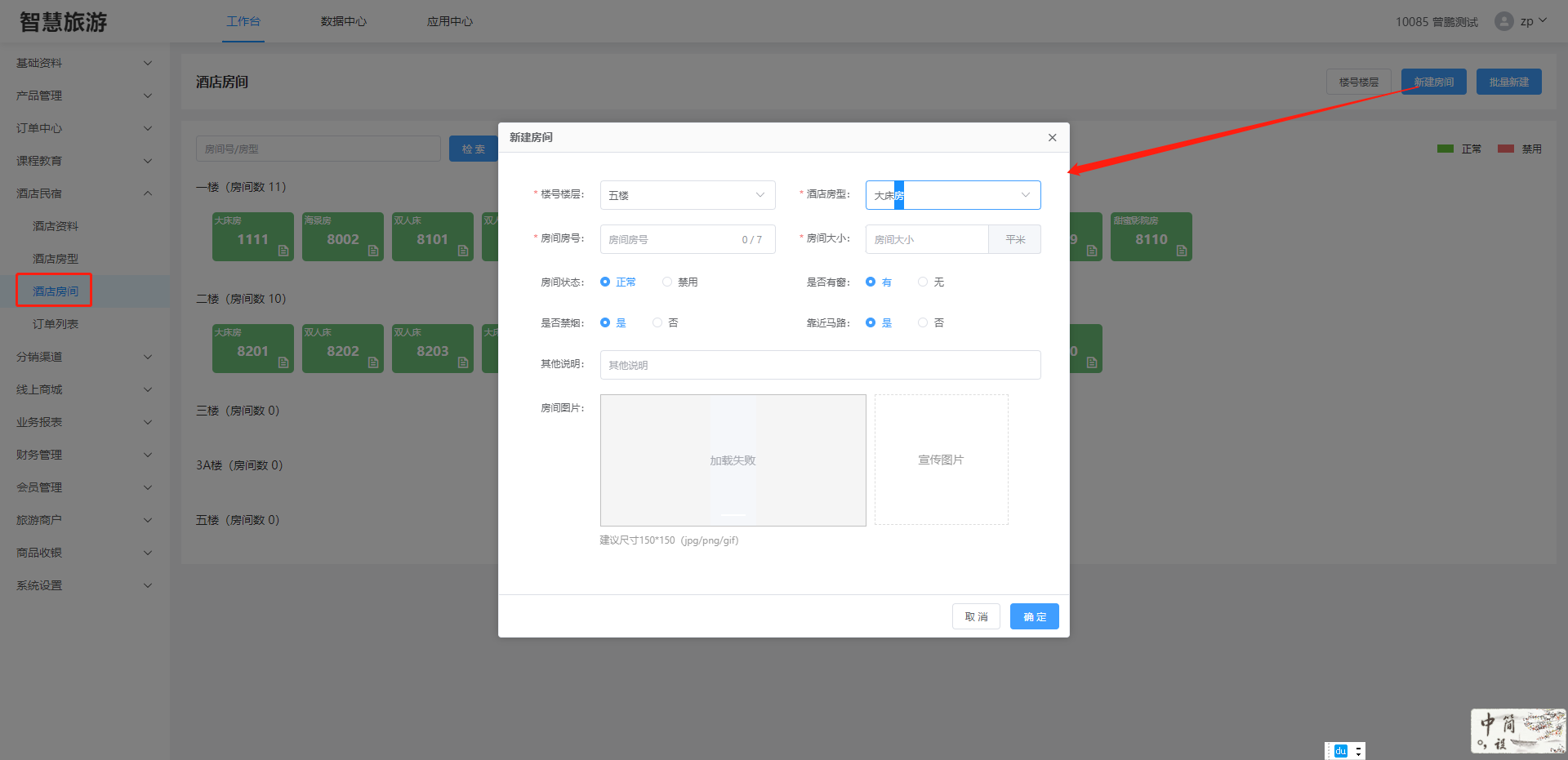This screenshot has width=1568, height=760.
Task: Click the user avatar icon beside zp
Action: 1503,21
